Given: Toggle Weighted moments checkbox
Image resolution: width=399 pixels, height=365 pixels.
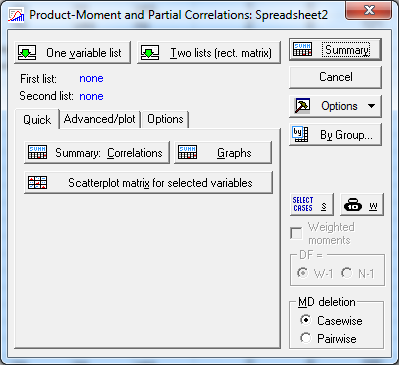Looking at the screenshot, I should point(296,233).
